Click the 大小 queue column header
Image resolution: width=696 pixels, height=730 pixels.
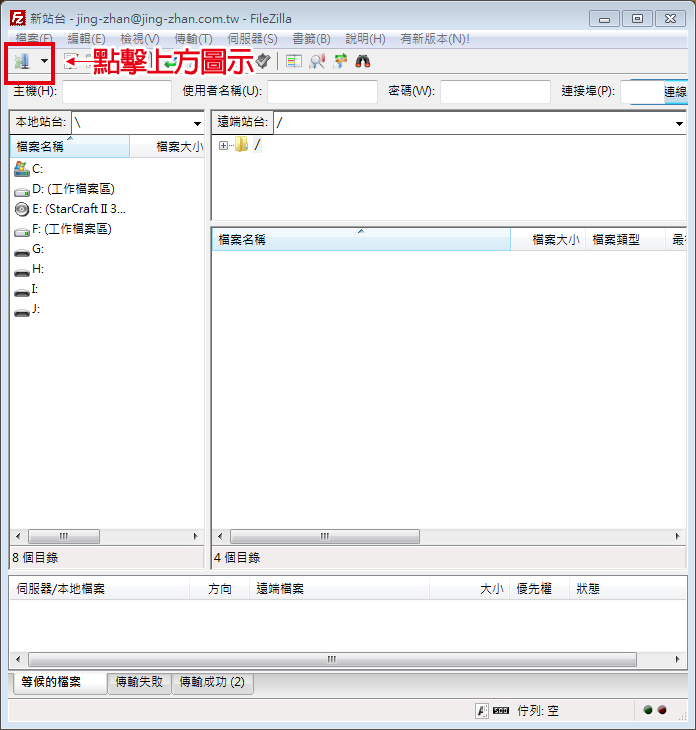pyautogui.click(x=470, y=589)
